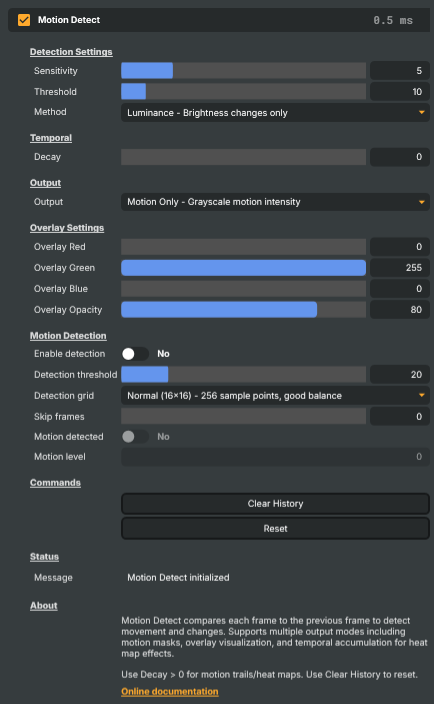This screenshot has width=434, height=704.
Task: Click the Decay slider track
Action: click(243, 157)
